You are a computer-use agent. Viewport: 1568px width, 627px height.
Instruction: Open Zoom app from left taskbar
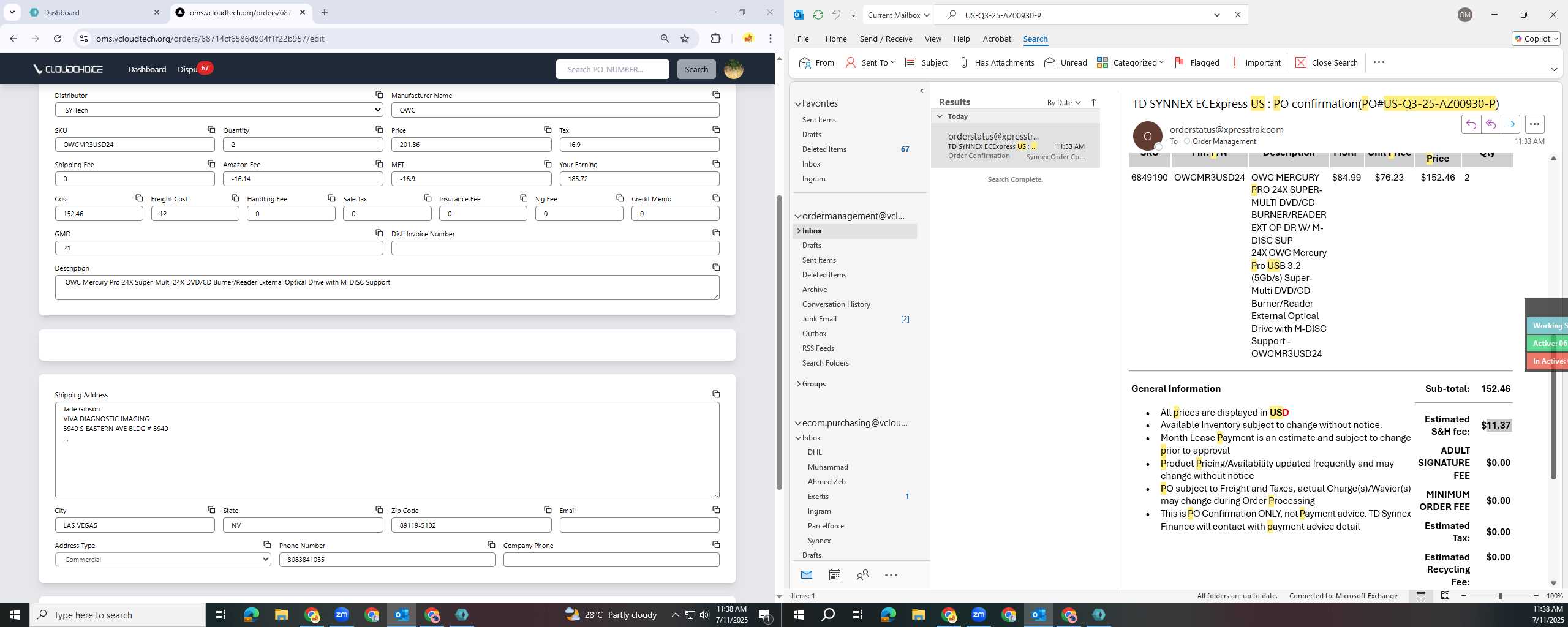[341, 615]
